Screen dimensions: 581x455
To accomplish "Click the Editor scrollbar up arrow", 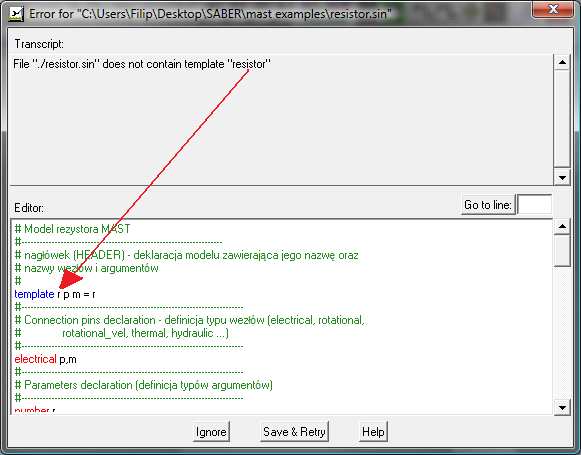I will 562,226.
